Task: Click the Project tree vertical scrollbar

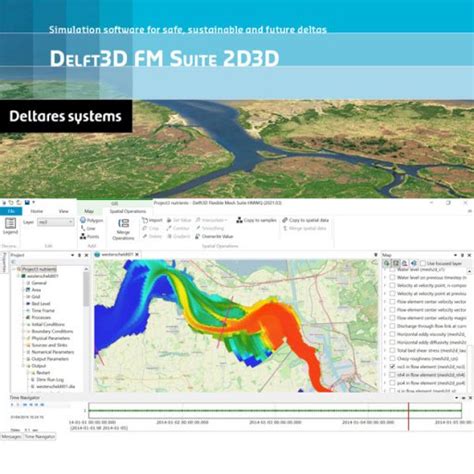Action: pyautogui.click(x=86, y=289)
